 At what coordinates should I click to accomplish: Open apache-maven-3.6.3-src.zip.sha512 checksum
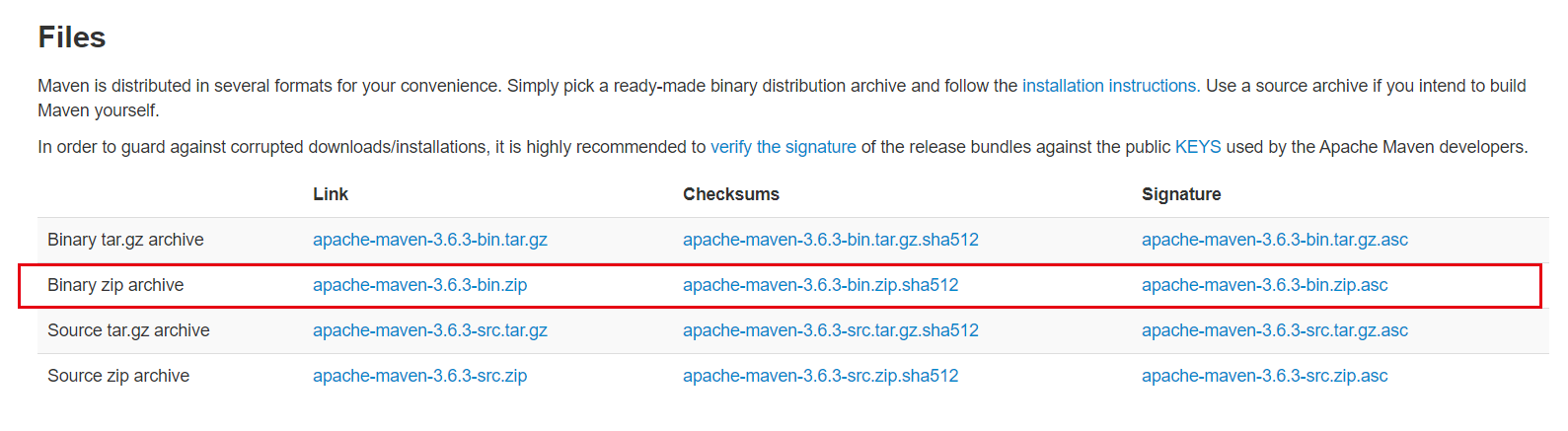(x=821, y=376)
